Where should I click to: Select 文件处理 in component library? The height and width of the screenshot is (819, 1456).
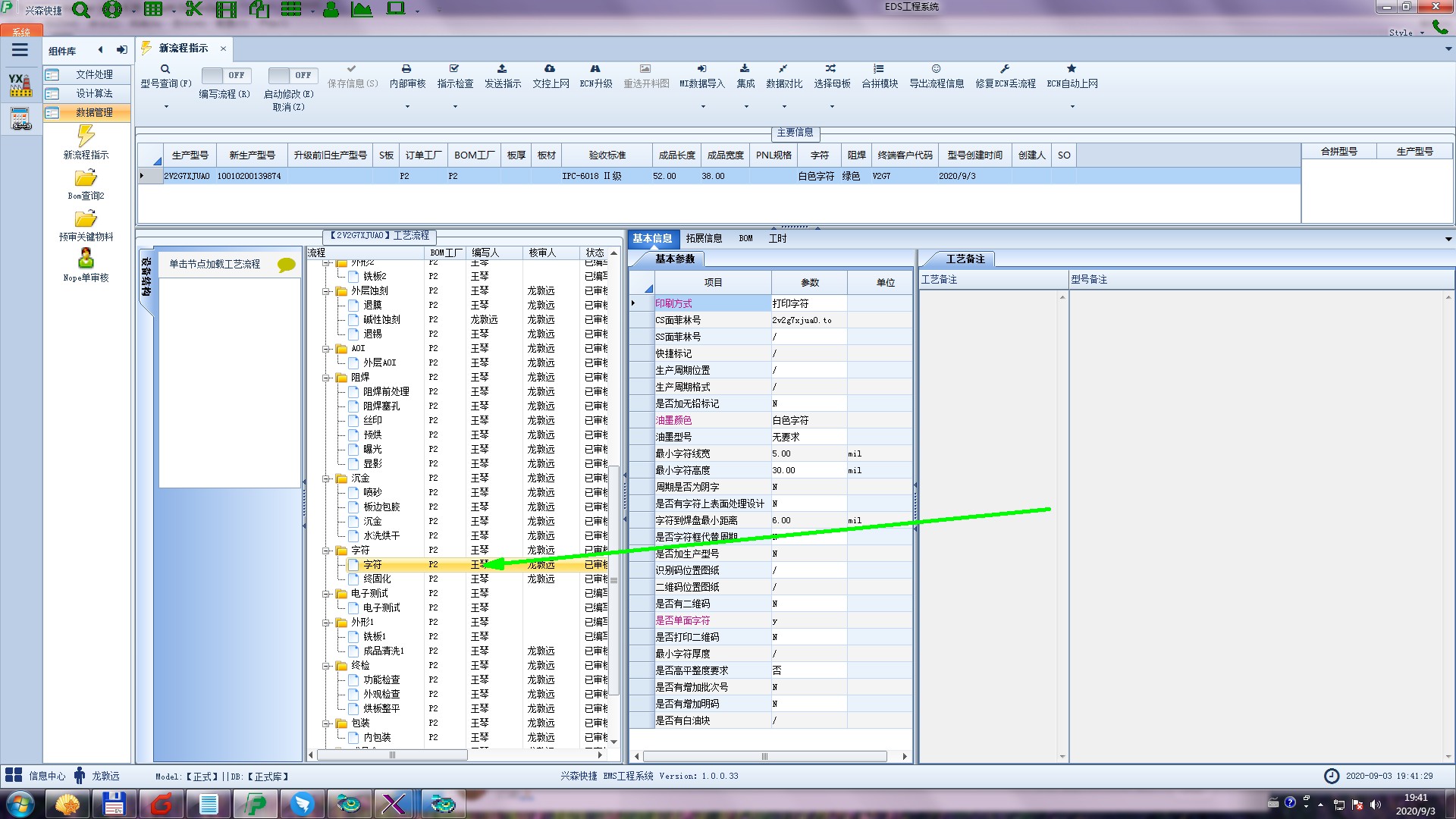(x=94, y=74)
